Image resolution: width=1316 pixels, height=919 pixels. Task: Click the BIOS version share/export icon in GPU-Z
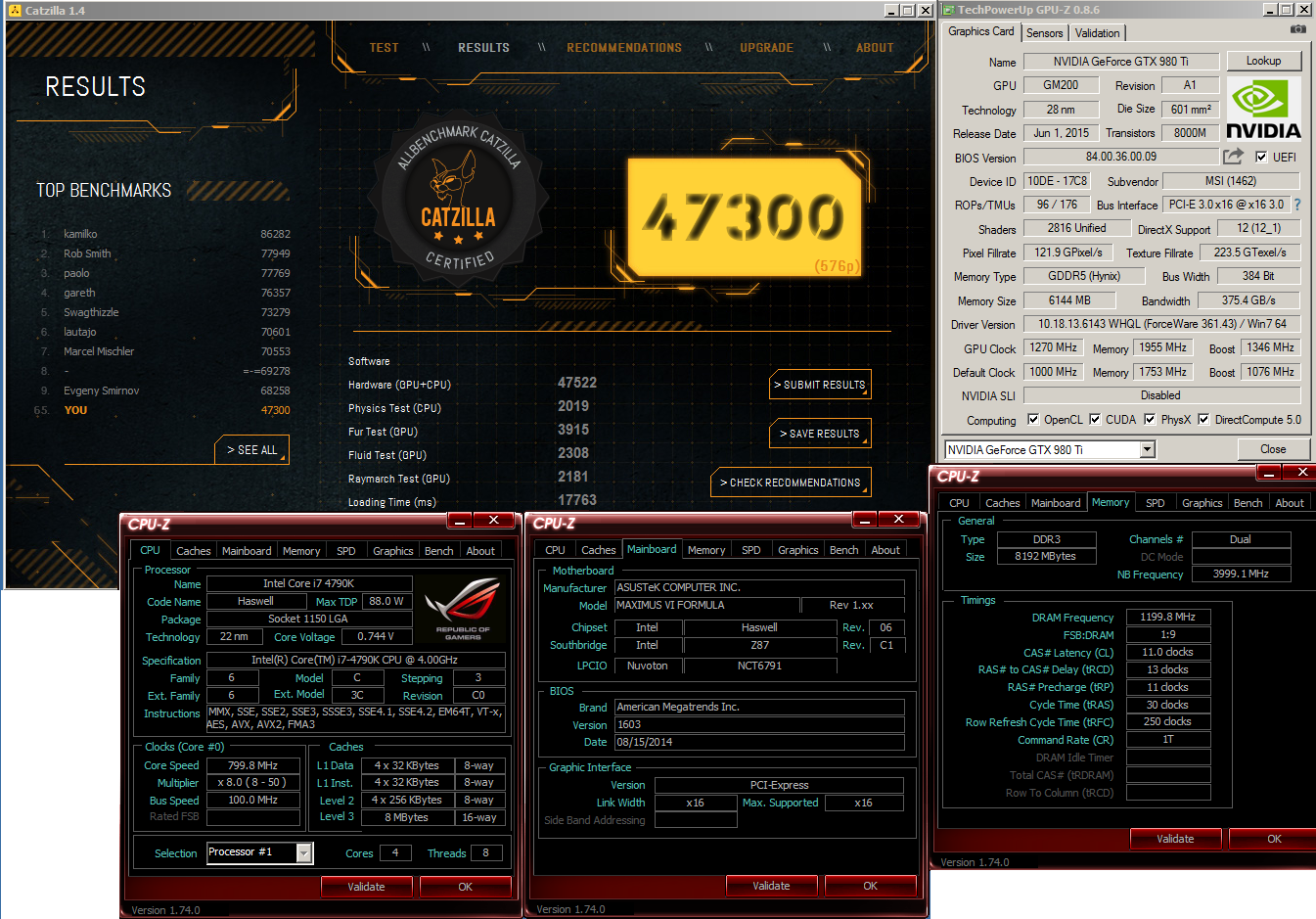[x=1233, y=156]
